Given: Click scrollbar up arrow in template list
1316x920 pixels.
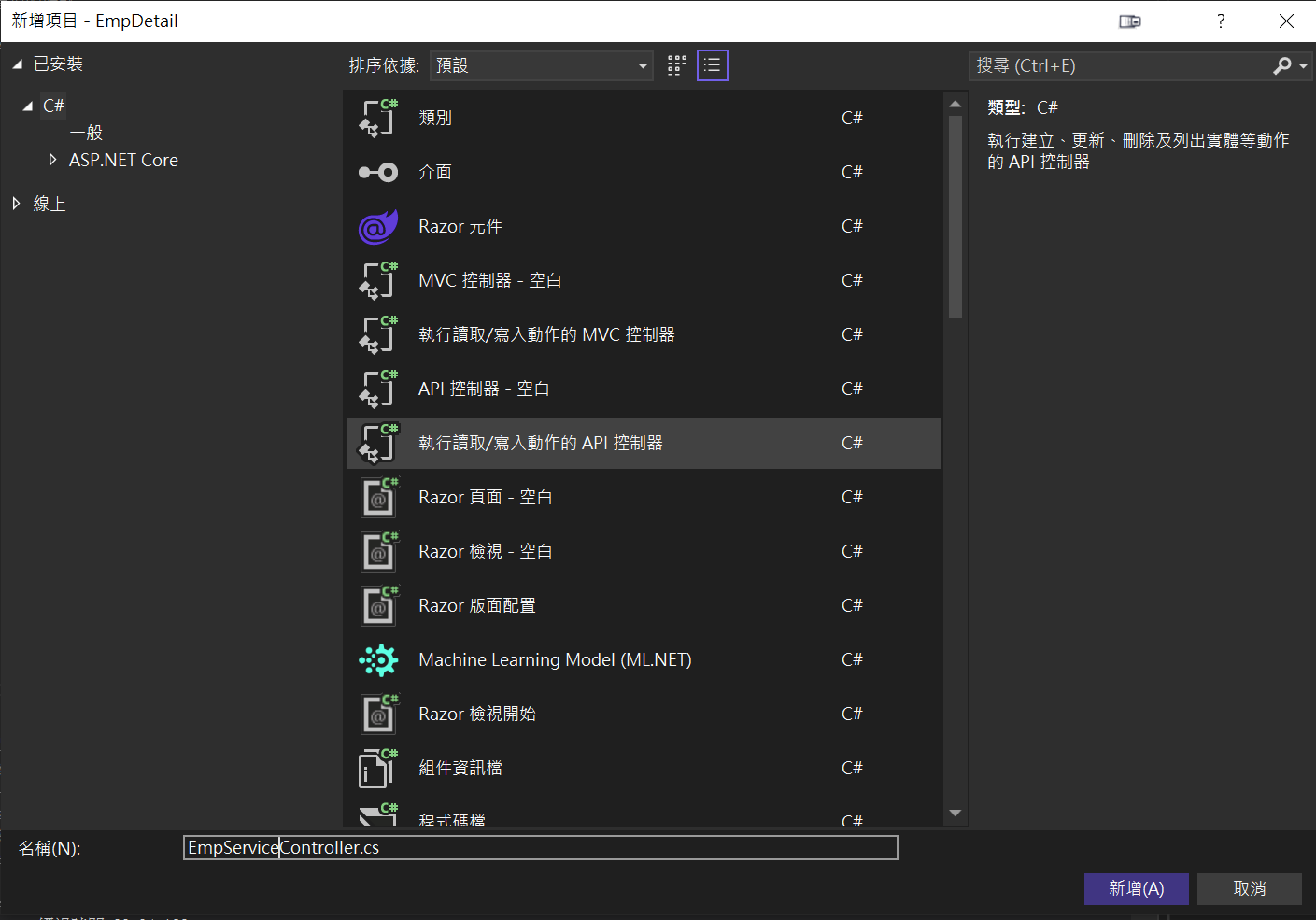Looking at the screenshot, I should coord(955,103).
